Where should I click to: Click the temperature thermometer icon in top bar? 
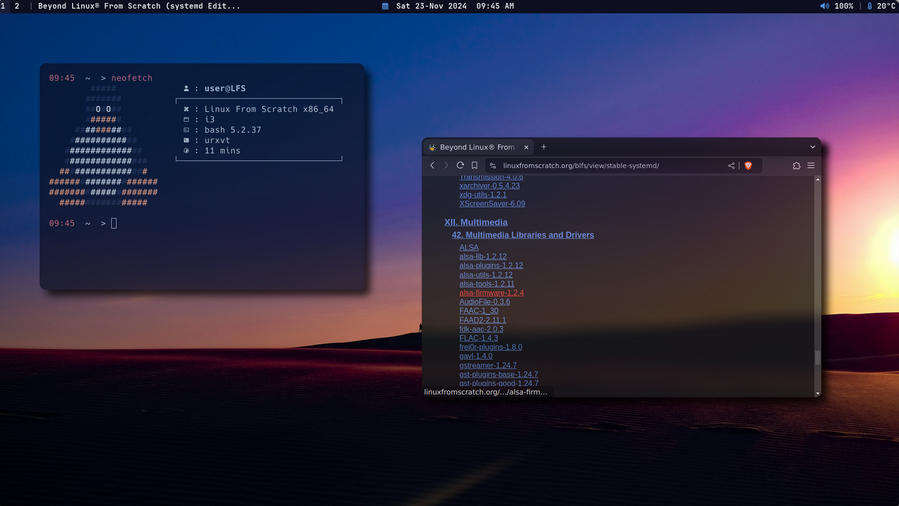(869, 6)
